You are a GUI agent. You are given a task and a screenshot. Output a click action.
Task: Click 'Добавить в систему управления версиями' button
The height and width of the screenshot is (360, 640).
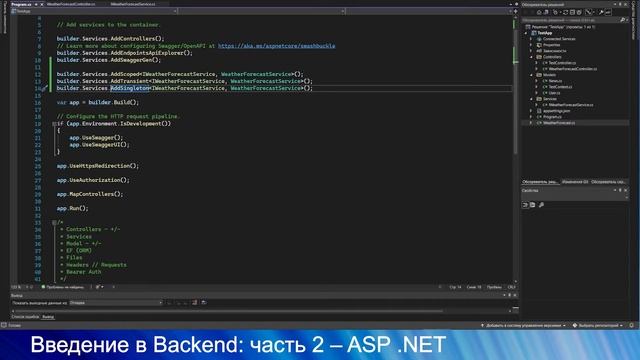point(523,326)
